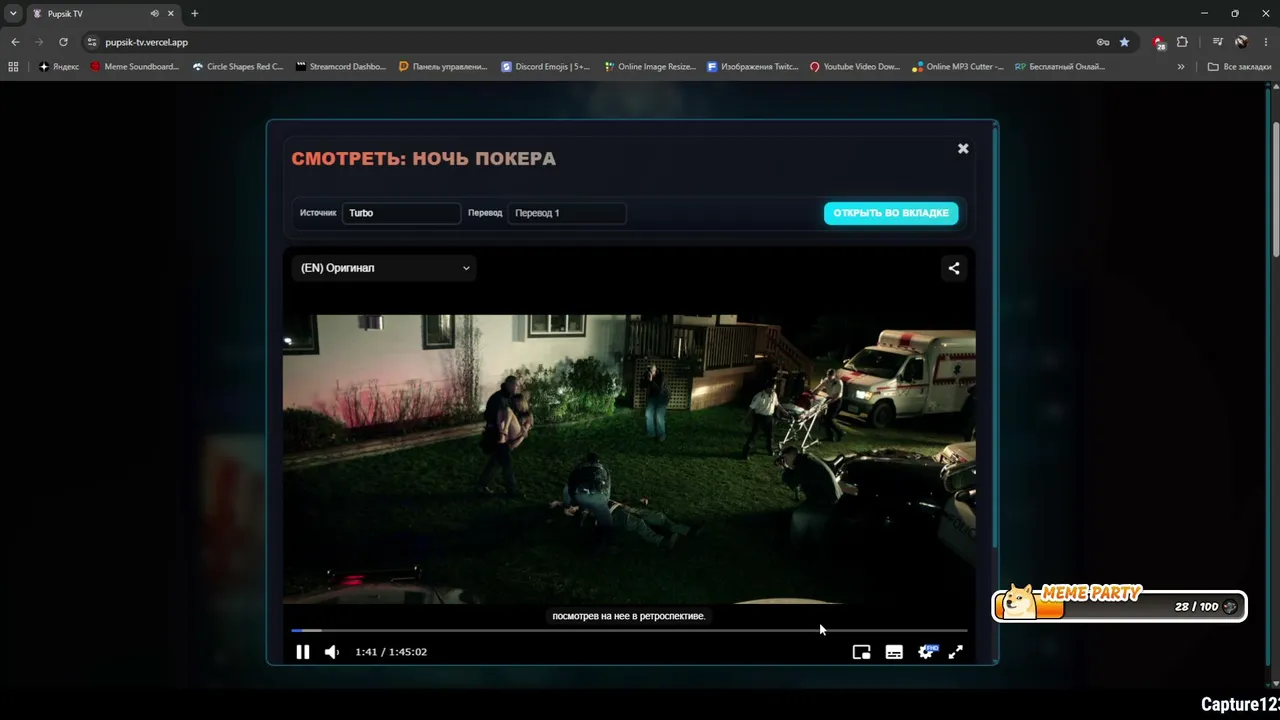1280x720 pixels.
Task: Open the Meme Soundboard bookmark
Action: (x=135, y=67)
